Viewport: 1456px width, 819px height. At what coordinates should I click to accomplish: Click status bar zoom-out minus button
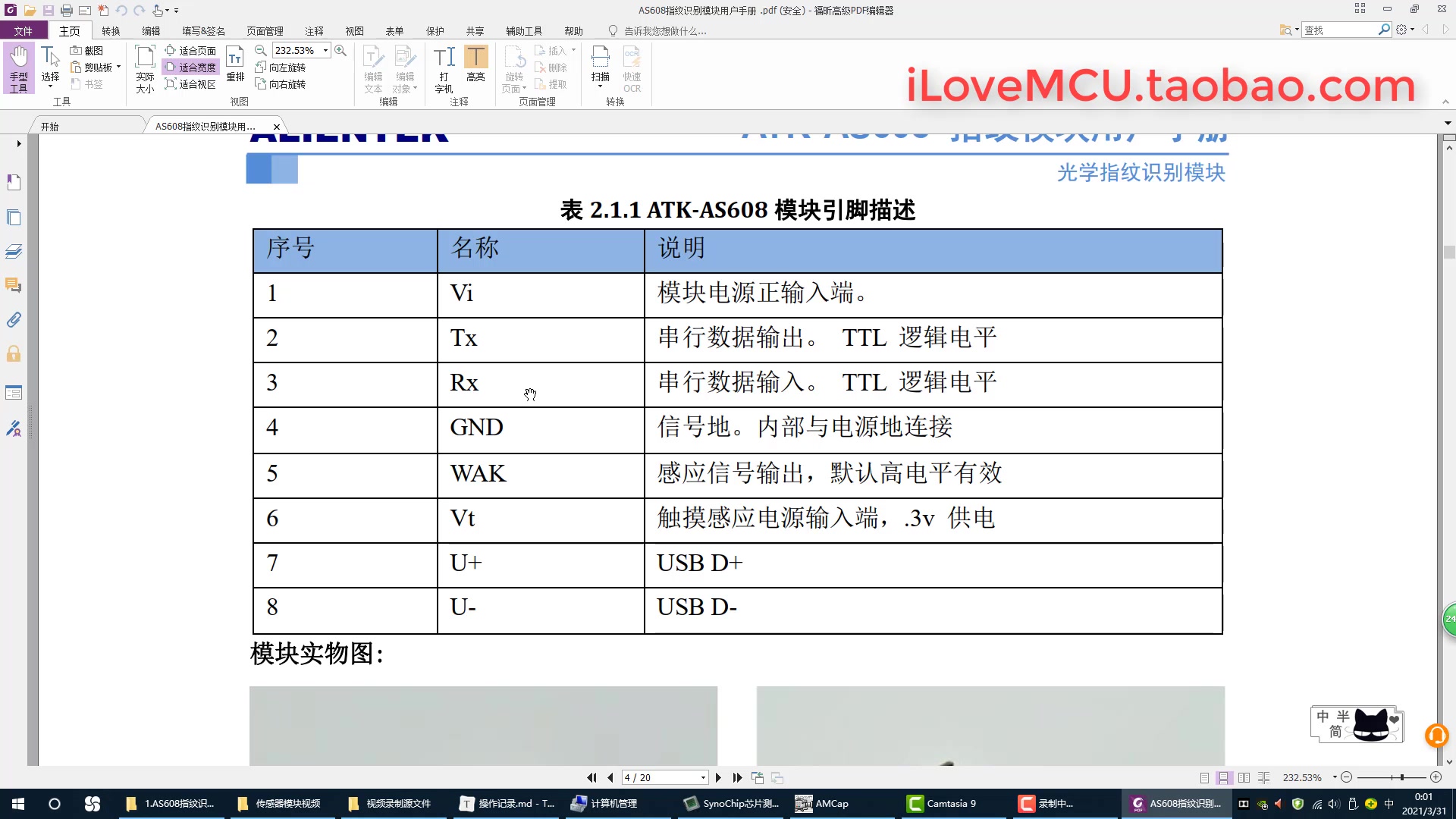coord(1347,777)
